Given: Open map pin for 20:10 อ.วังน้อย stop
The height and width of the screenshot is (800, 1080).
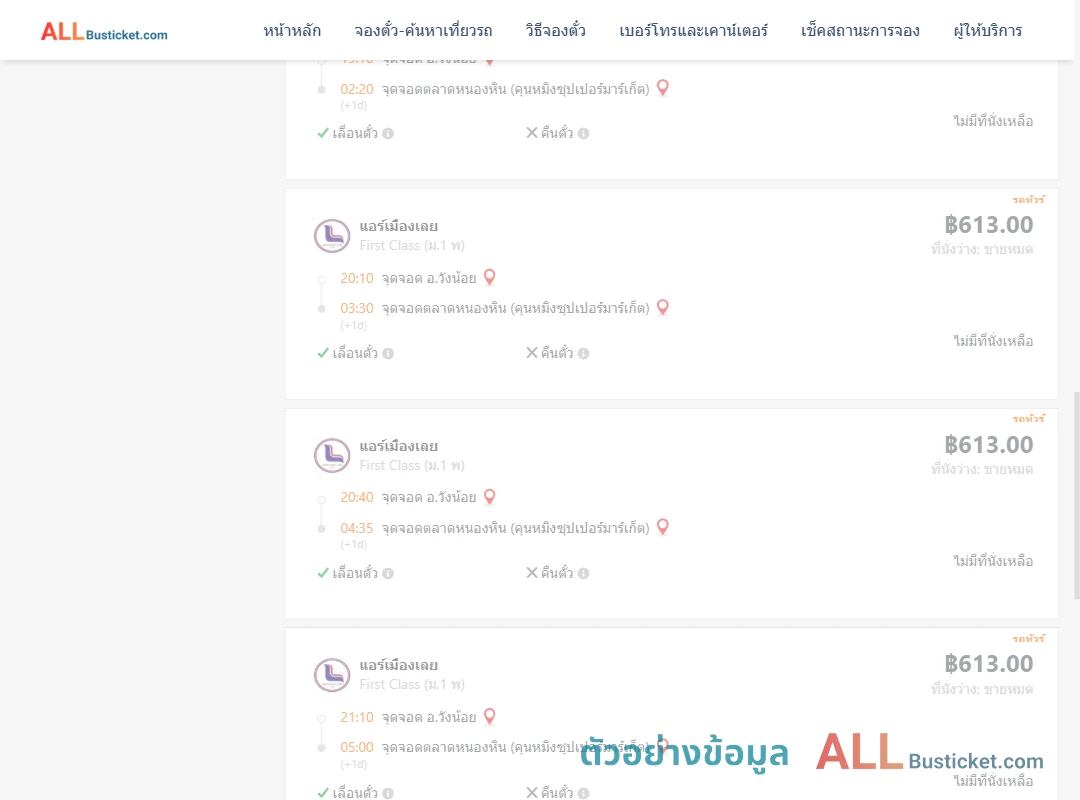Looking at the screenshot, I should coord(490,277).
